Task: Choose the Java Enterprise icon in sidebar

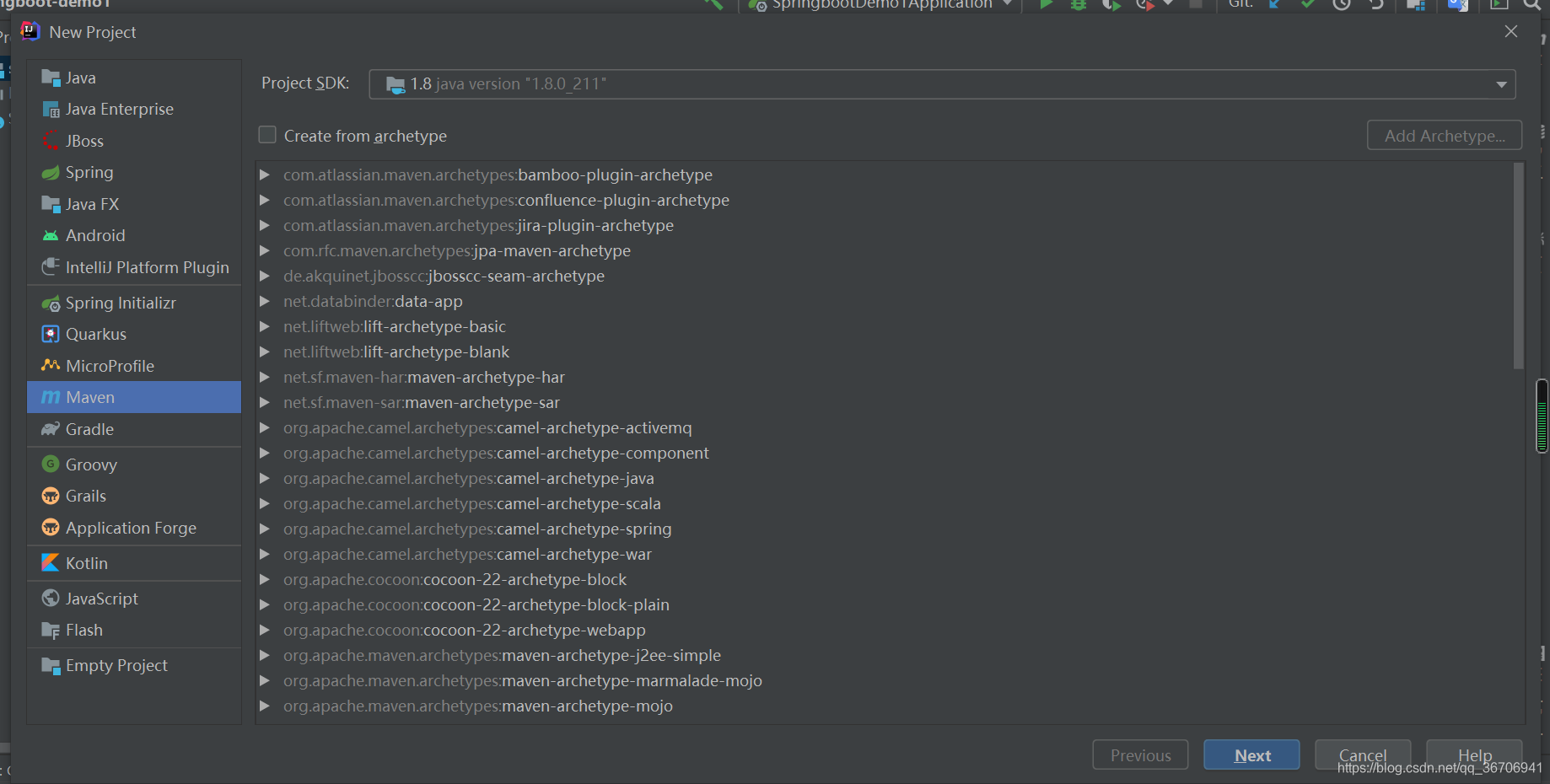Action: click(51, 110)
